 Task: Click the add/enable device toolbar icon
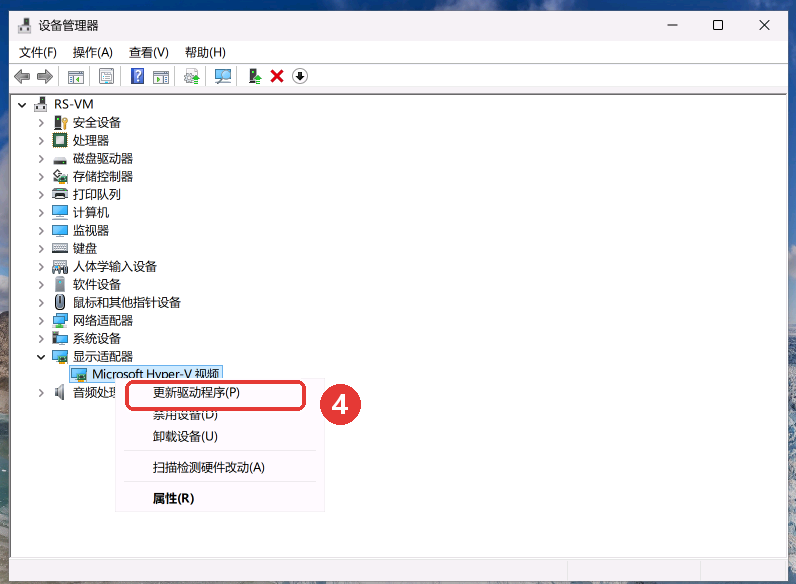[254, 77]
